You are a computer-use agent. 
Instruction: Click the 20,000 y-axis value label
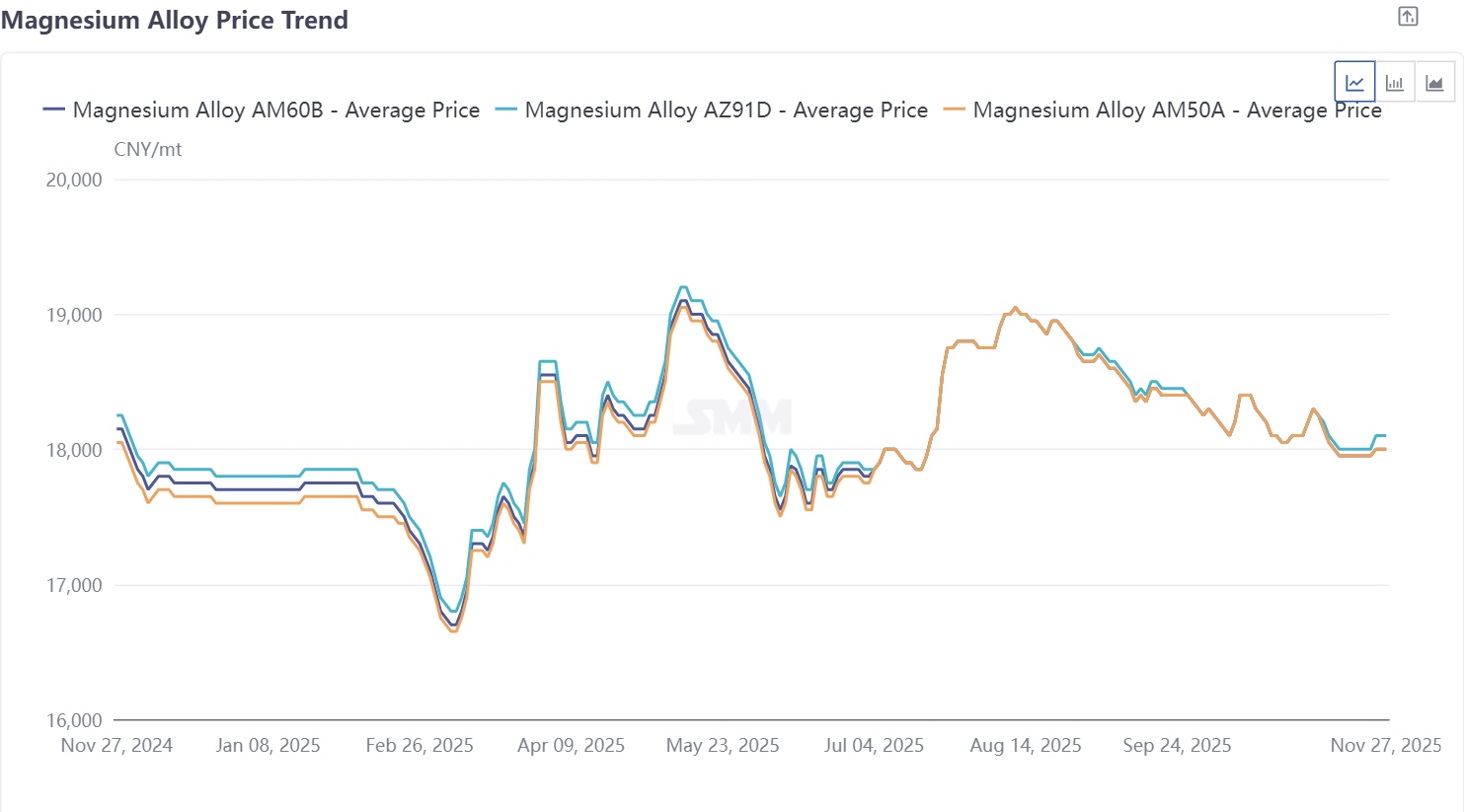[x=74, y=180]
